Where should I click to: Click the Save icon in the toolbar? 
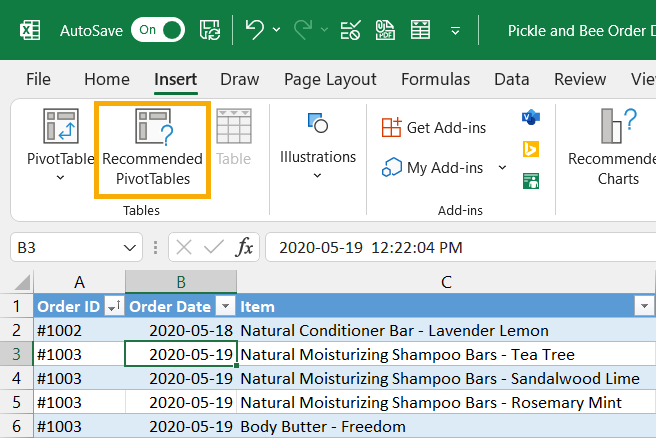click(210, 30)
